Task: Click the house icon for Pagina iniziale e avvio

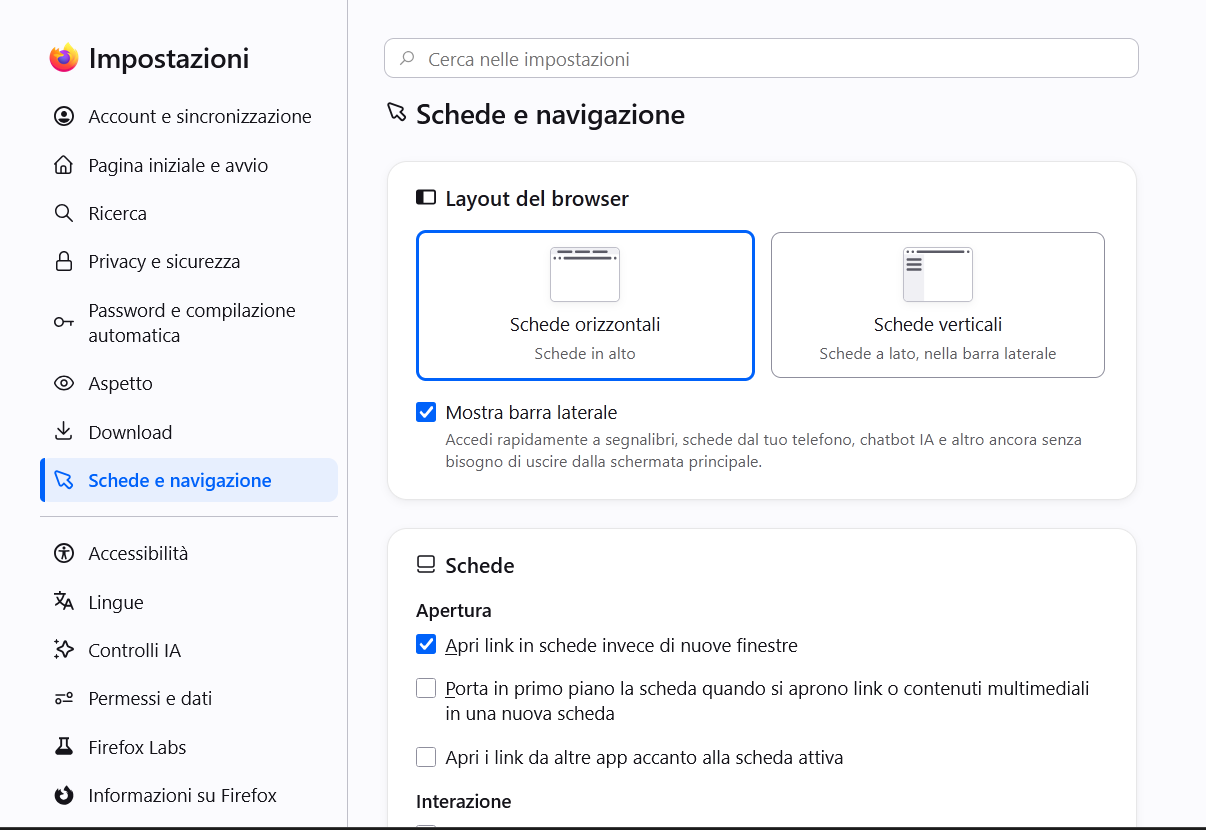Action: pos(64,165)
